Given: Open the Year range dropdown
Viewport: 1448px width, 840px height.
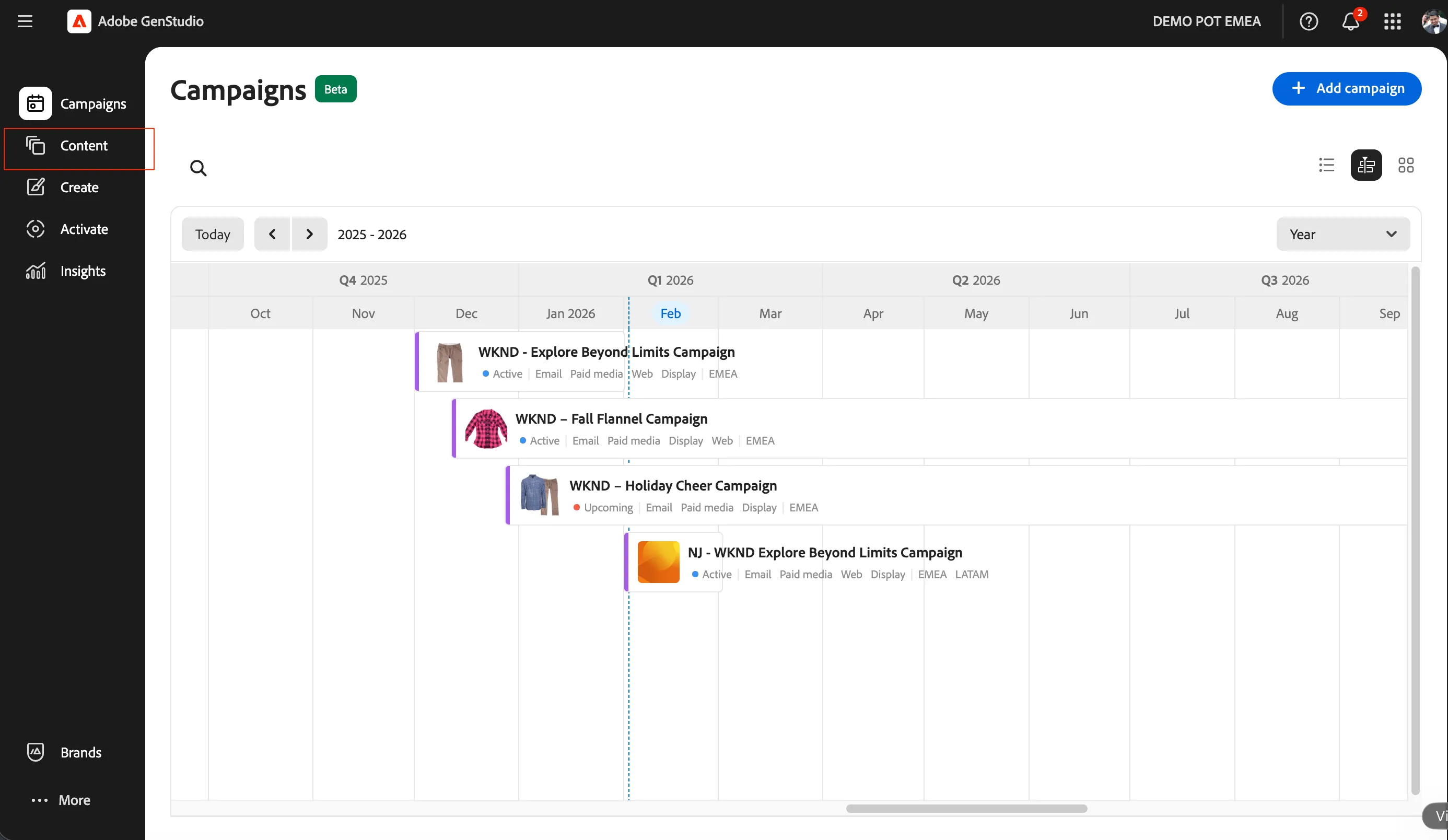Looking at the screenshot, I should pos(1343,234).
